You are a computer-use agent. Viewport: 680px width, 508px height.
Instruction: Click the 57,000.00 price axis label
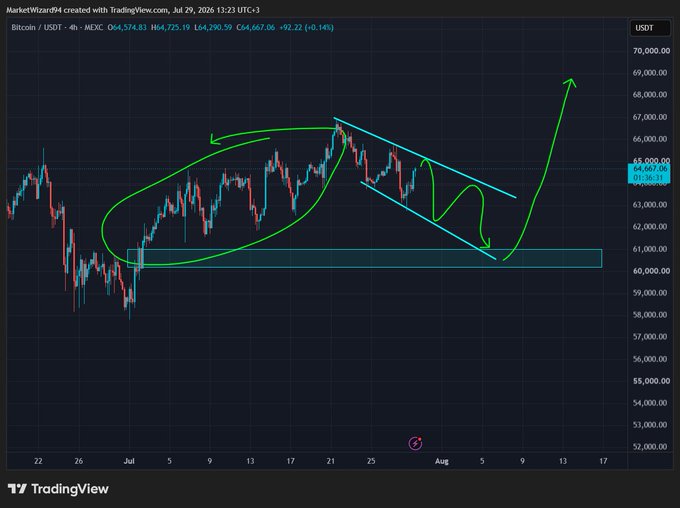coord(650,337)
